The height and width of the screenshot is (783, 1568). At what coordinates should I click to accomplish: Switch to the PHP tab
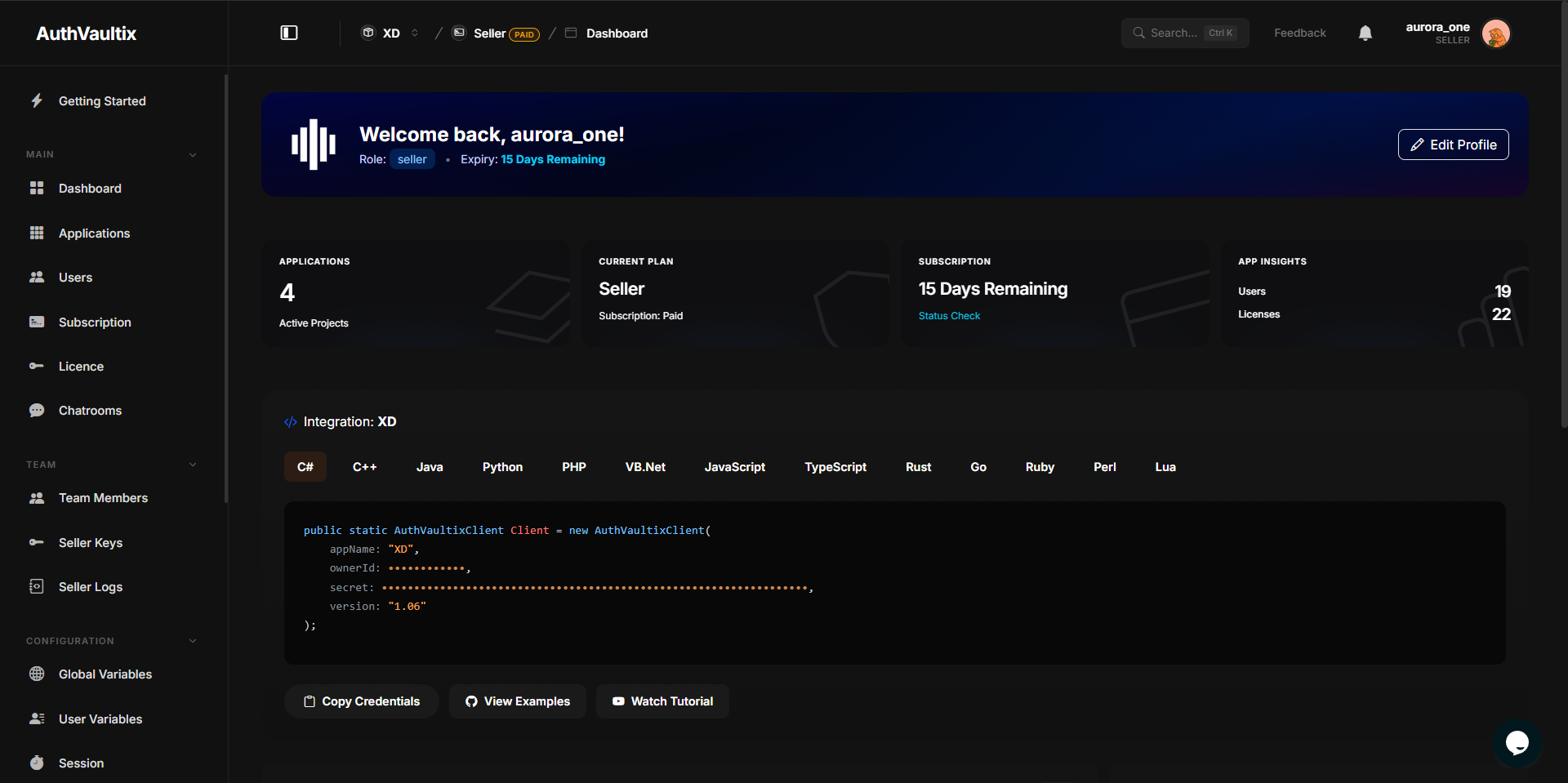[574, 467]
